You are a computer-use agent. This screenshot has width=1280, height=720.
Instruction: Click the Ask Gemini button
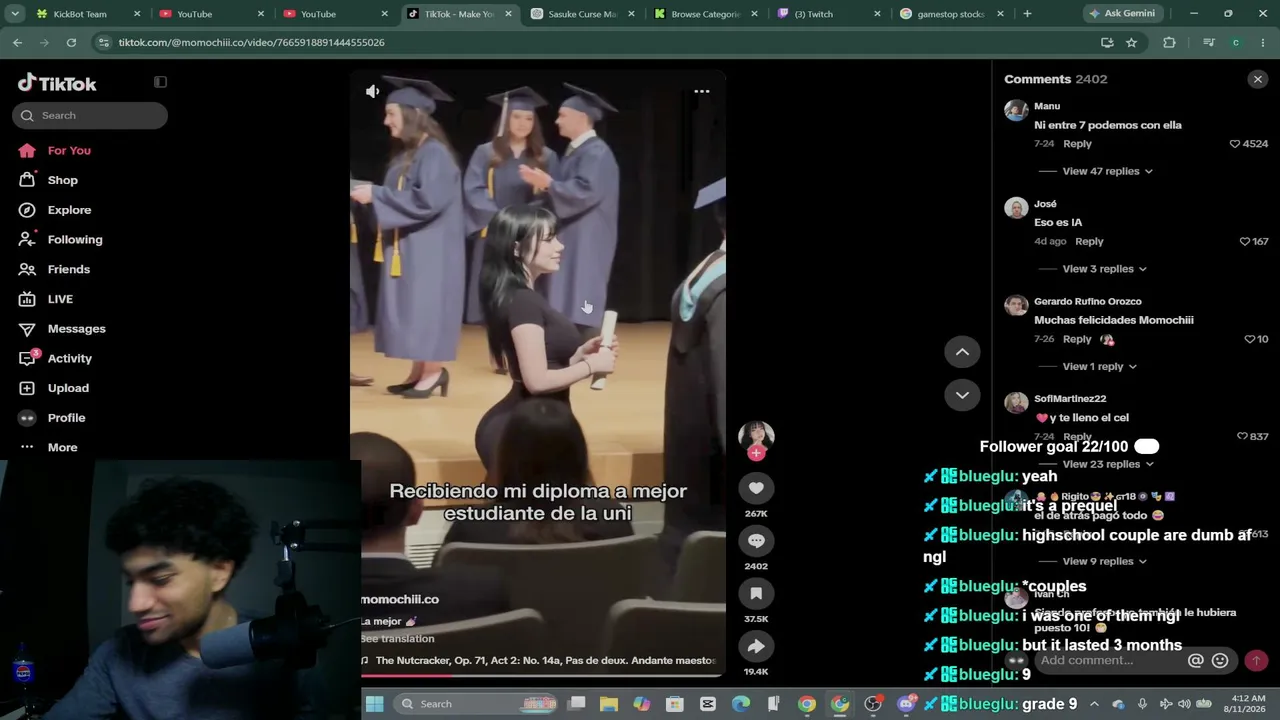(1122, 14)
